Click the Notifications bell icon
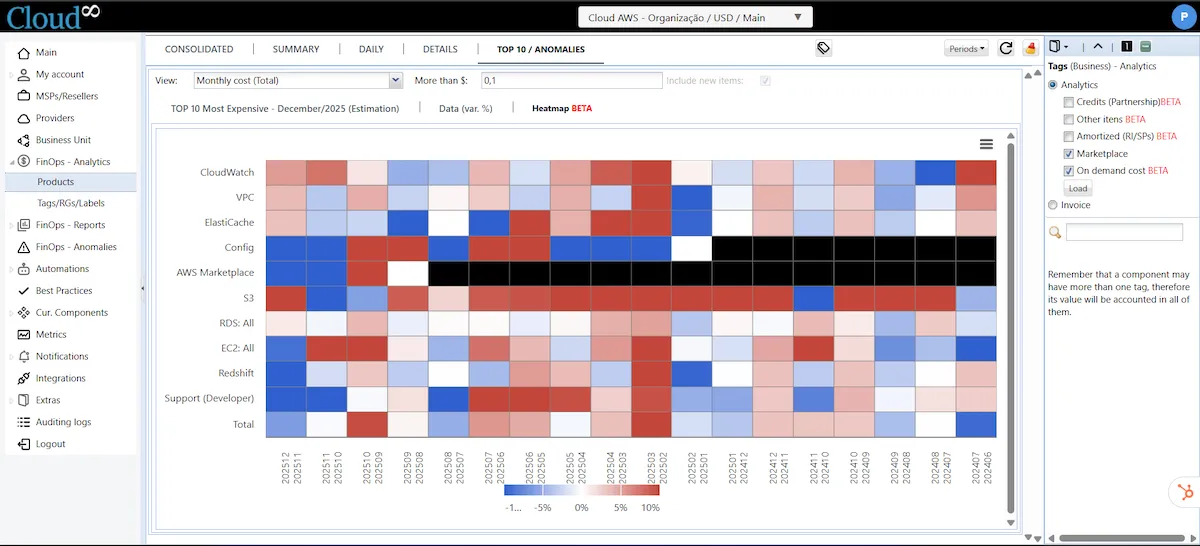Image resolution: width=1200 pixels, height=546 pixels. coord(25,357)
